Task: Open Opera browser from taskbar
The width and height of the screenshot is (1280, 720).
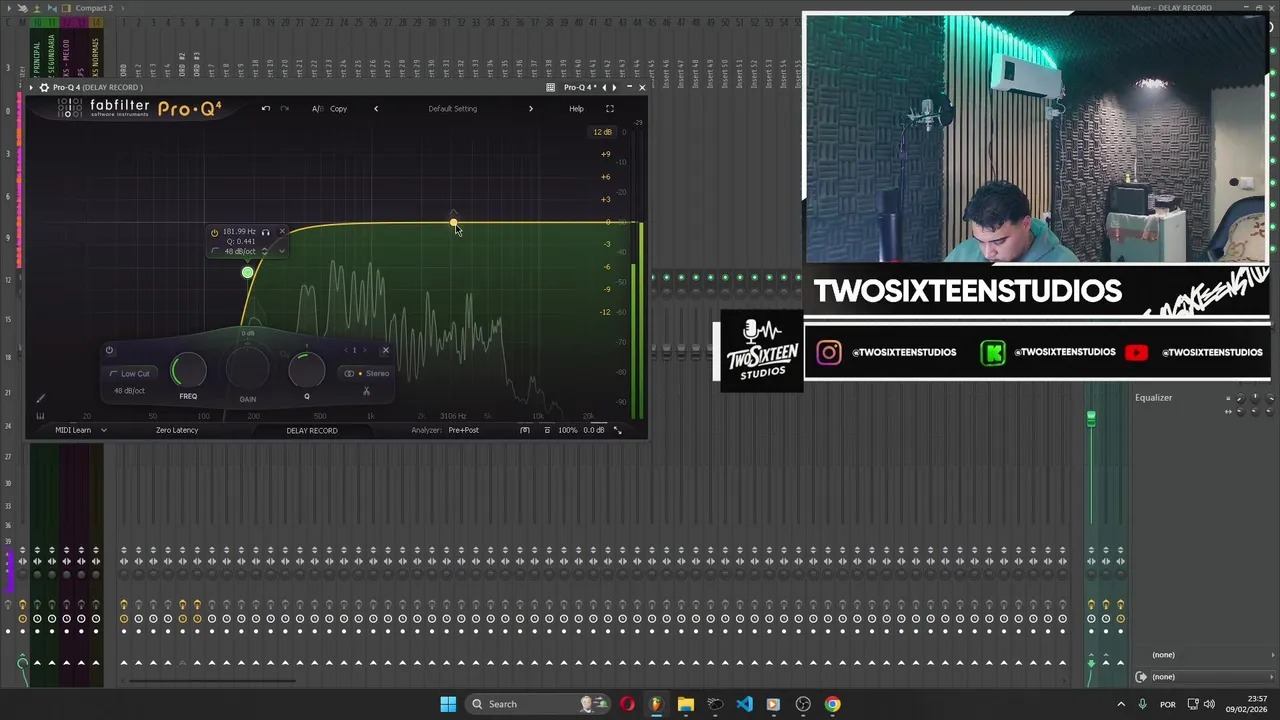Action: click(x=627, y=704)
